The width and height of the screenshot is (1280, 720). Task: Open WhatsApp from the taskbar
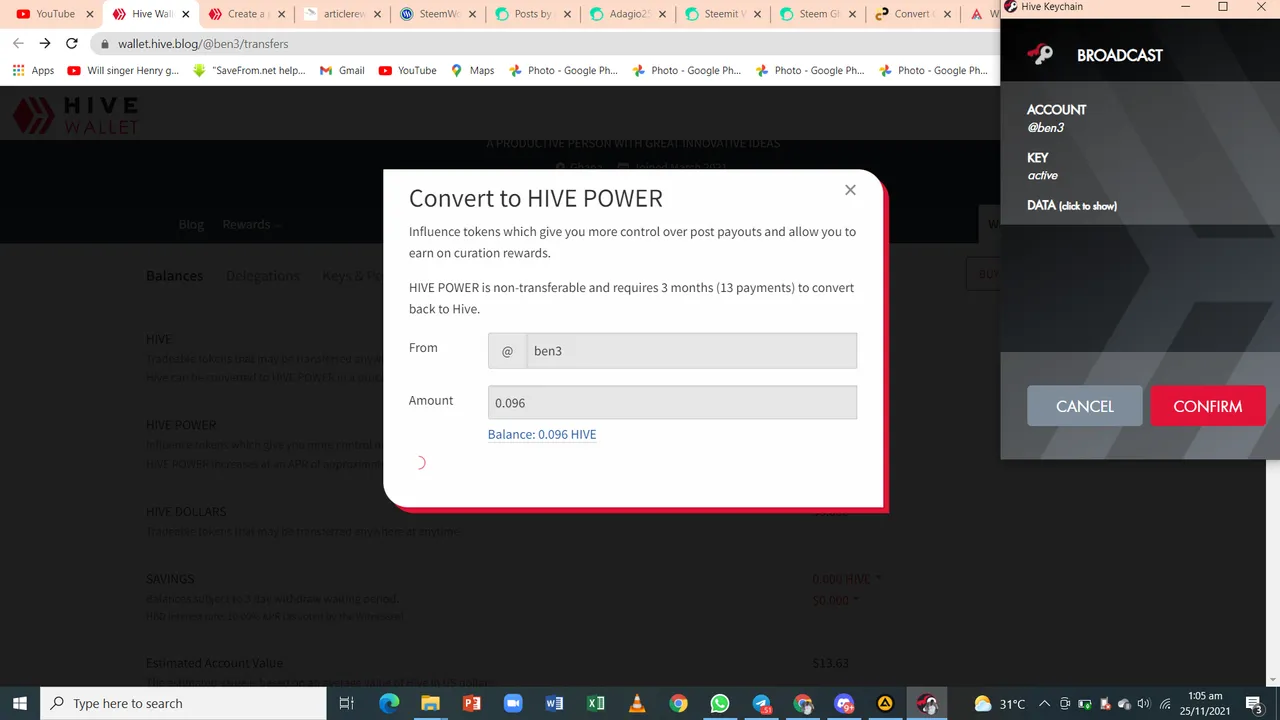(720, 703)
